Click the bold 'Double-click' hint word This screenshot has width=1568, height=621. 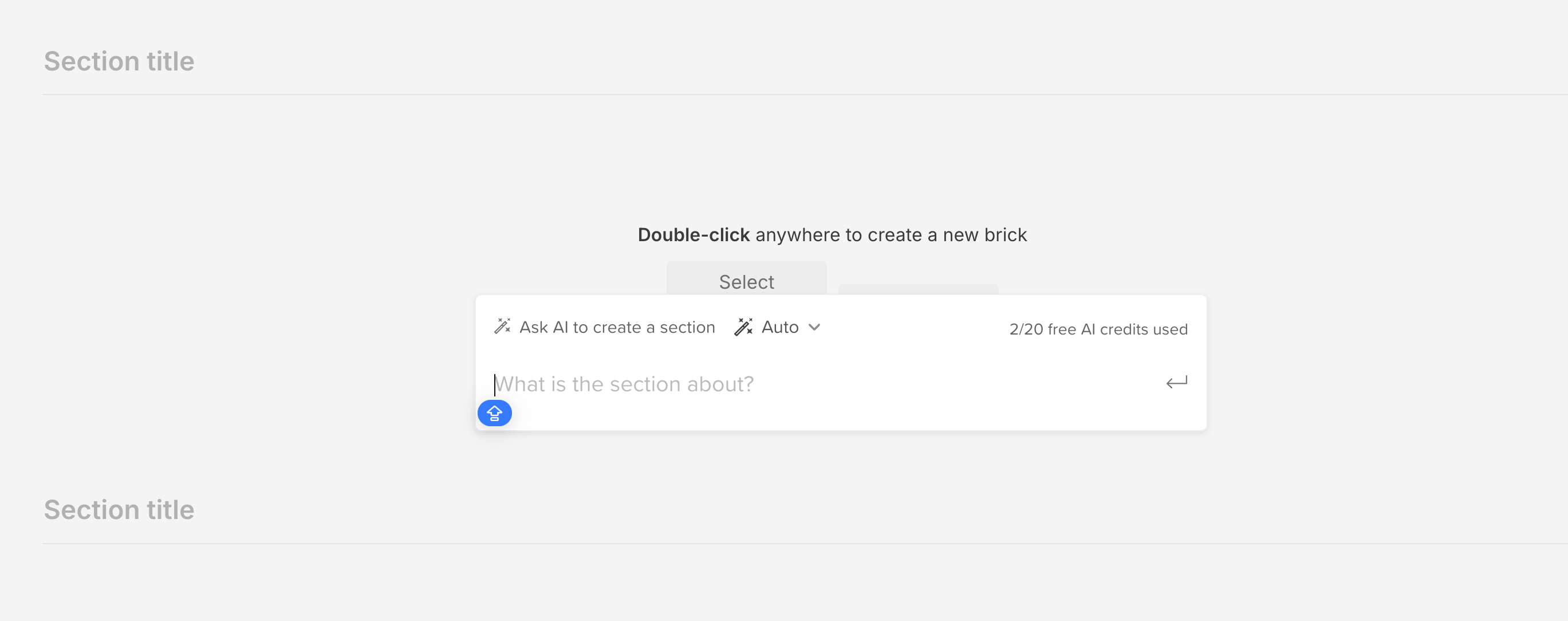(694, 235)
